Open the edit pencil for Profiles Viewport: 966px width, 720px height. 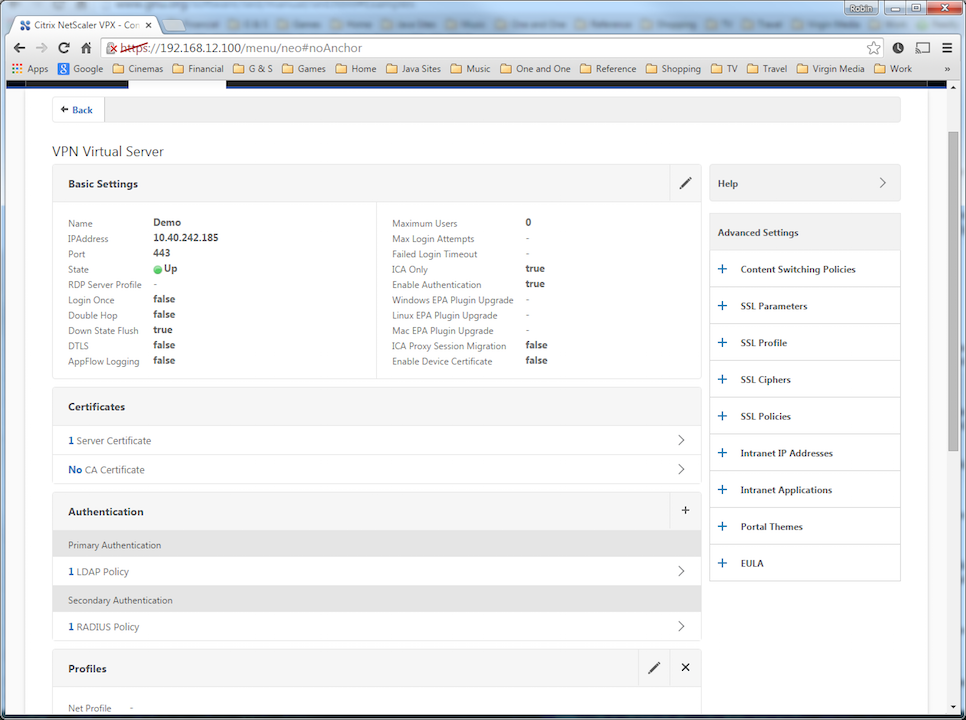pos(653,667)
